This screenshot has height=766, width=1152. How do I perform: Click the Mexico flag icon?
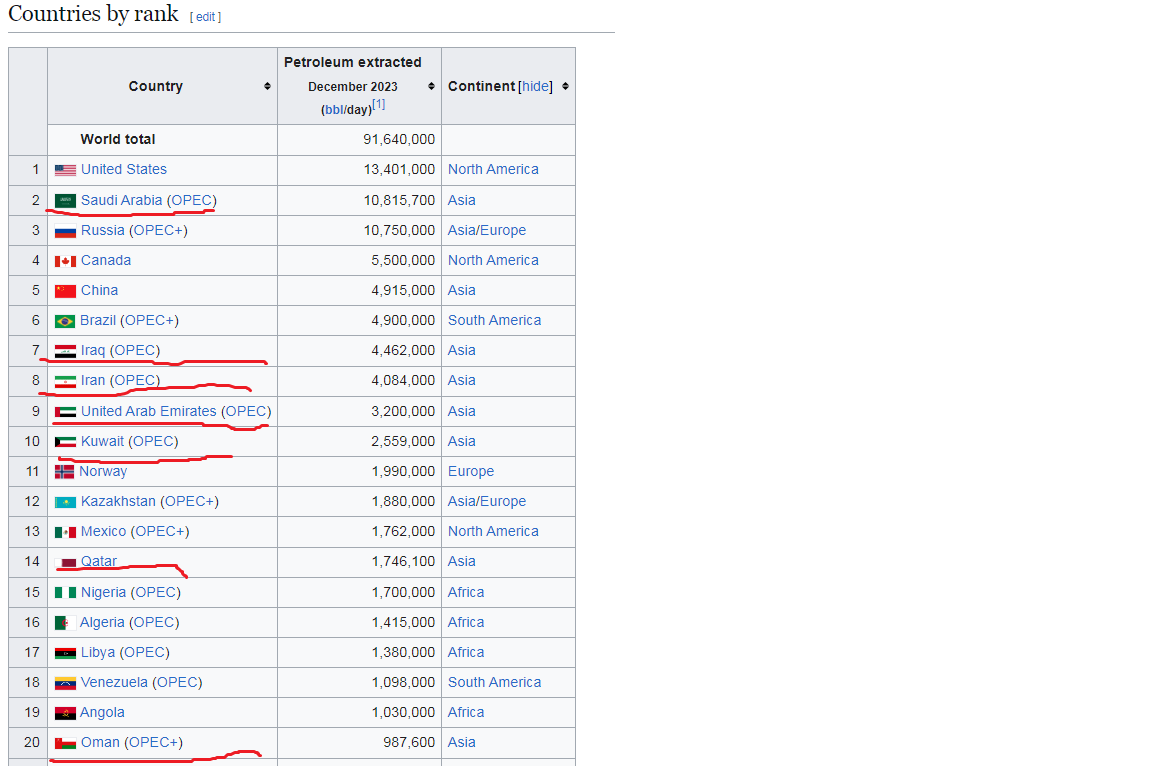pyautogui.click(x=65, y=532)
